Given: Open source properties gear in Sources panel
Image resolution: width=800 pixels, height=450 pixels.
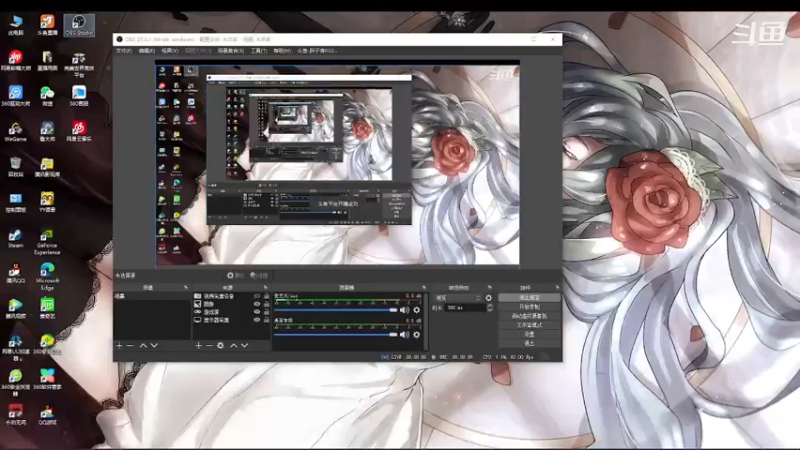Looking at the screenshot, I should (x=220, y=345).
